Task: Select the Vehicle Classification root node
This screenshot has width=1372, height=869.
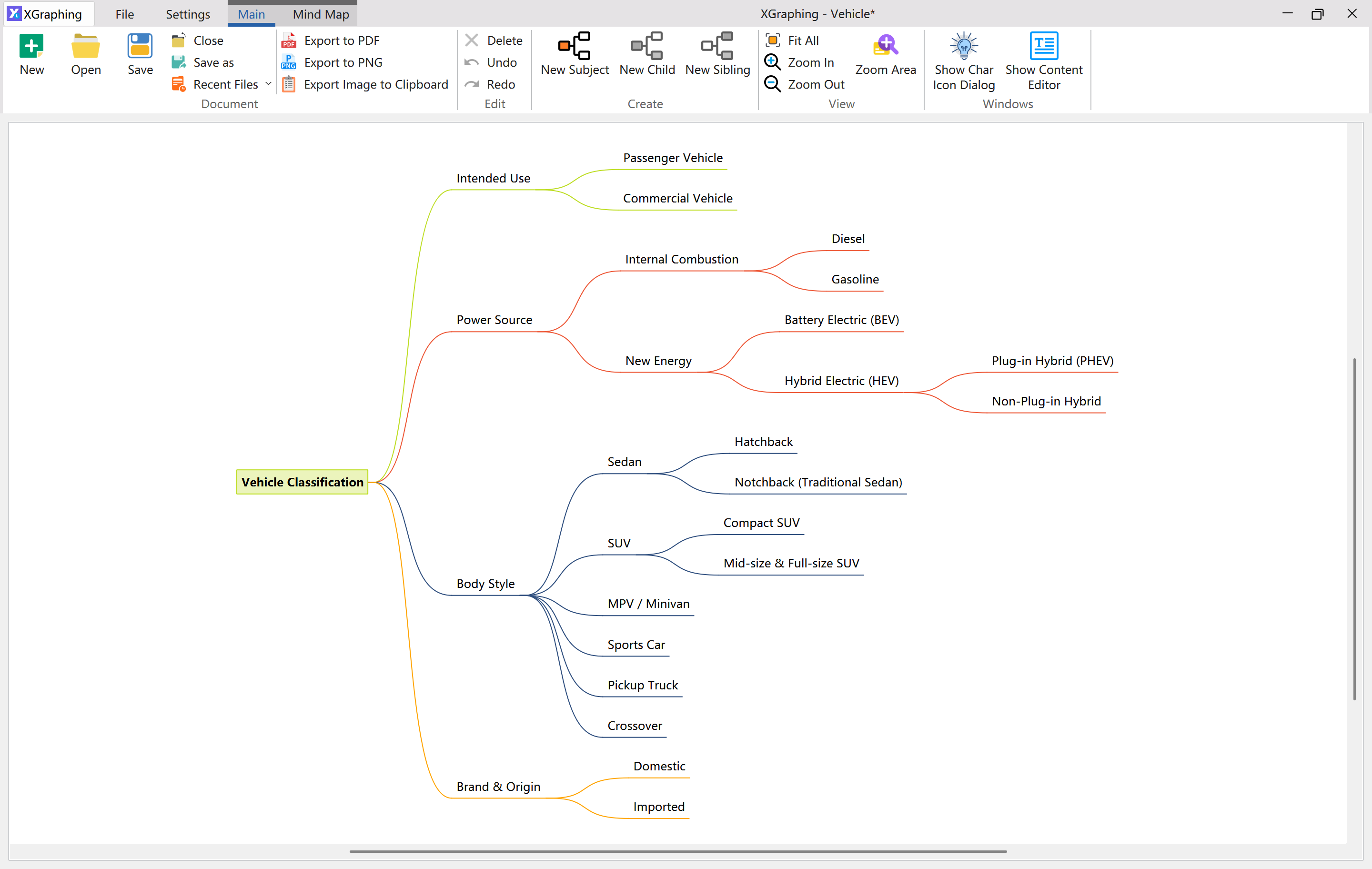Action: (302, 482)
